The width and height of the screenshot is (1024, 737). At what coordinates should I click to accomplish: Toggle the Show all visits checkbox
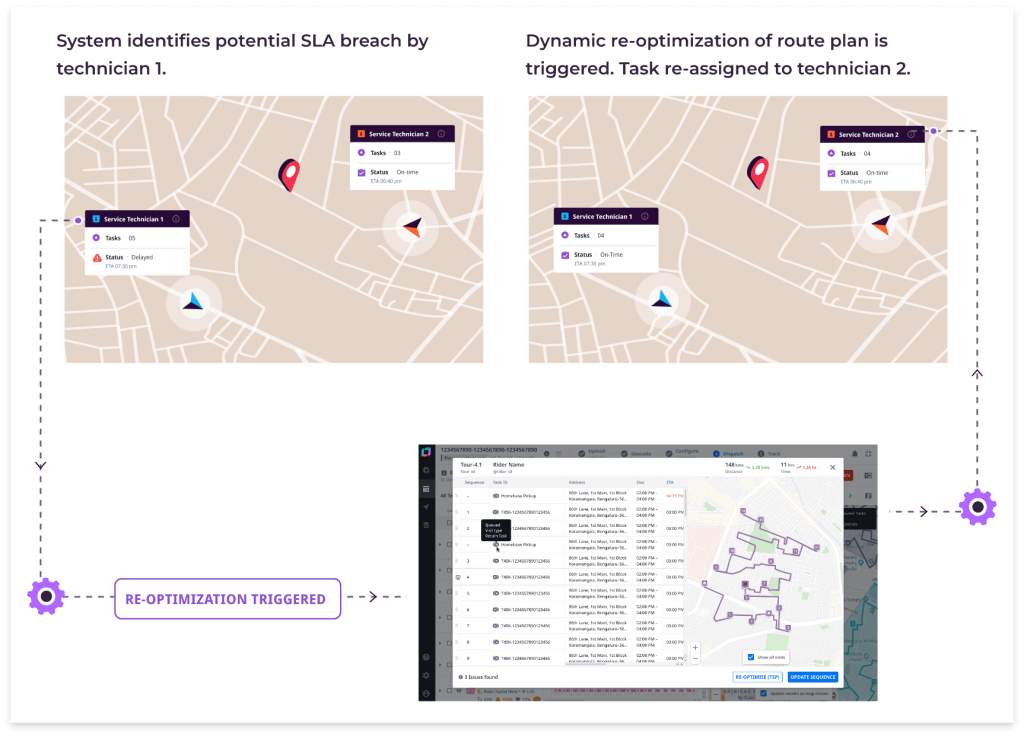[750, 657]
